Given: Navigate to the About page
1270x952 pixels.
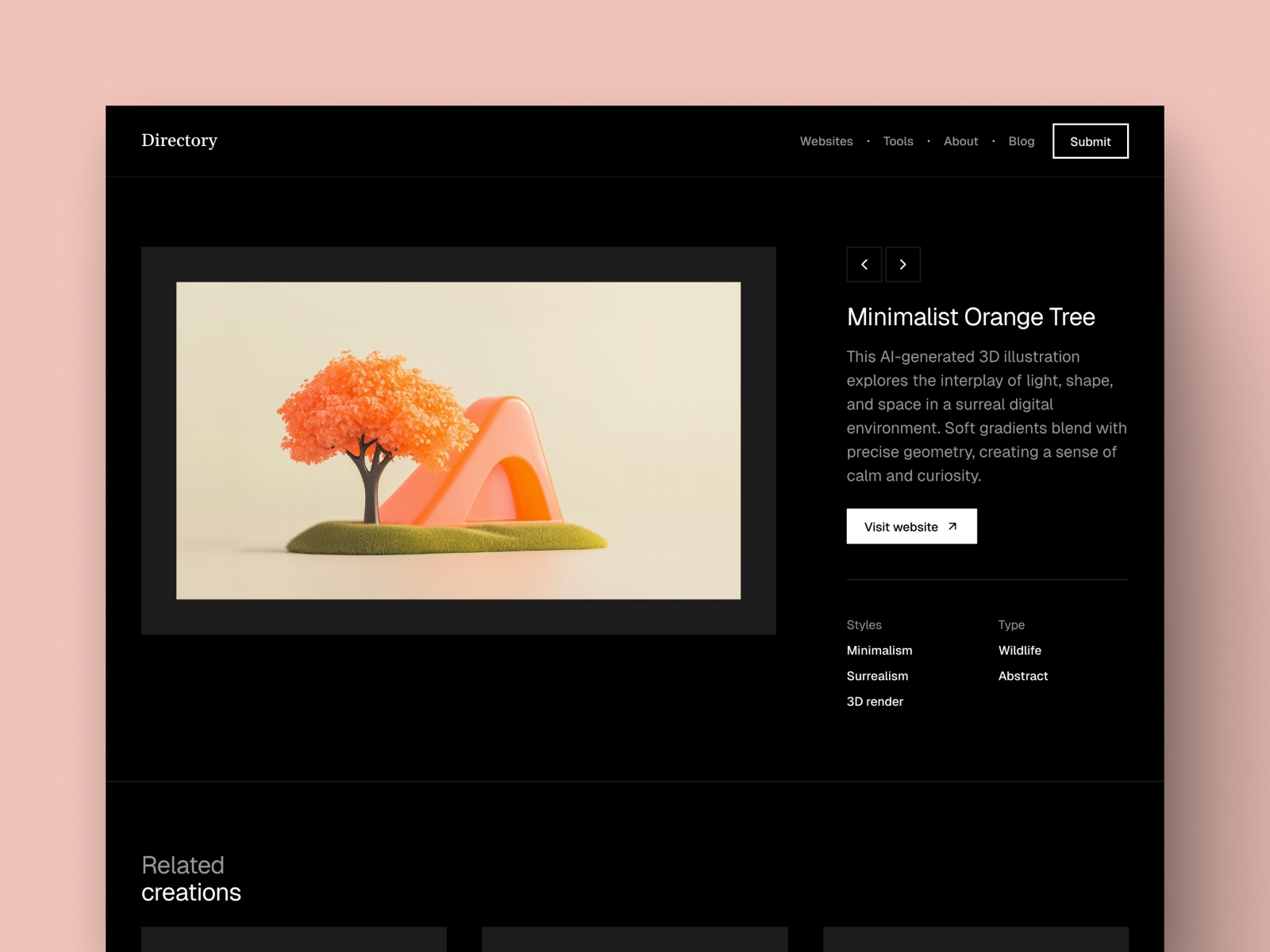Looking at the screenshot, I should pyautogui.click(x=960, y=141).
